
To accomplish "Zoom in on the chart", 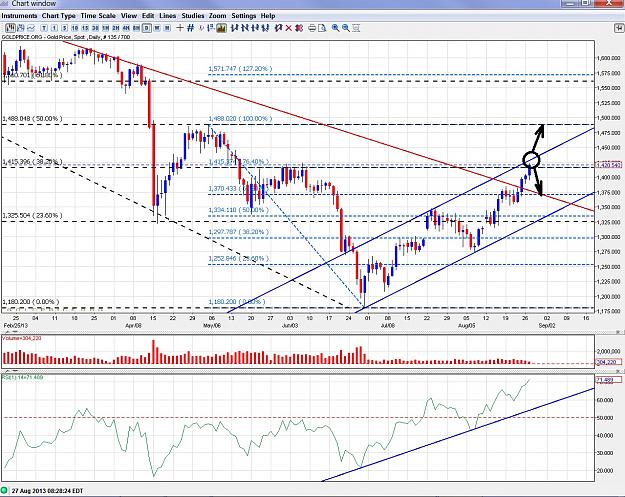I will coord(336,28).
